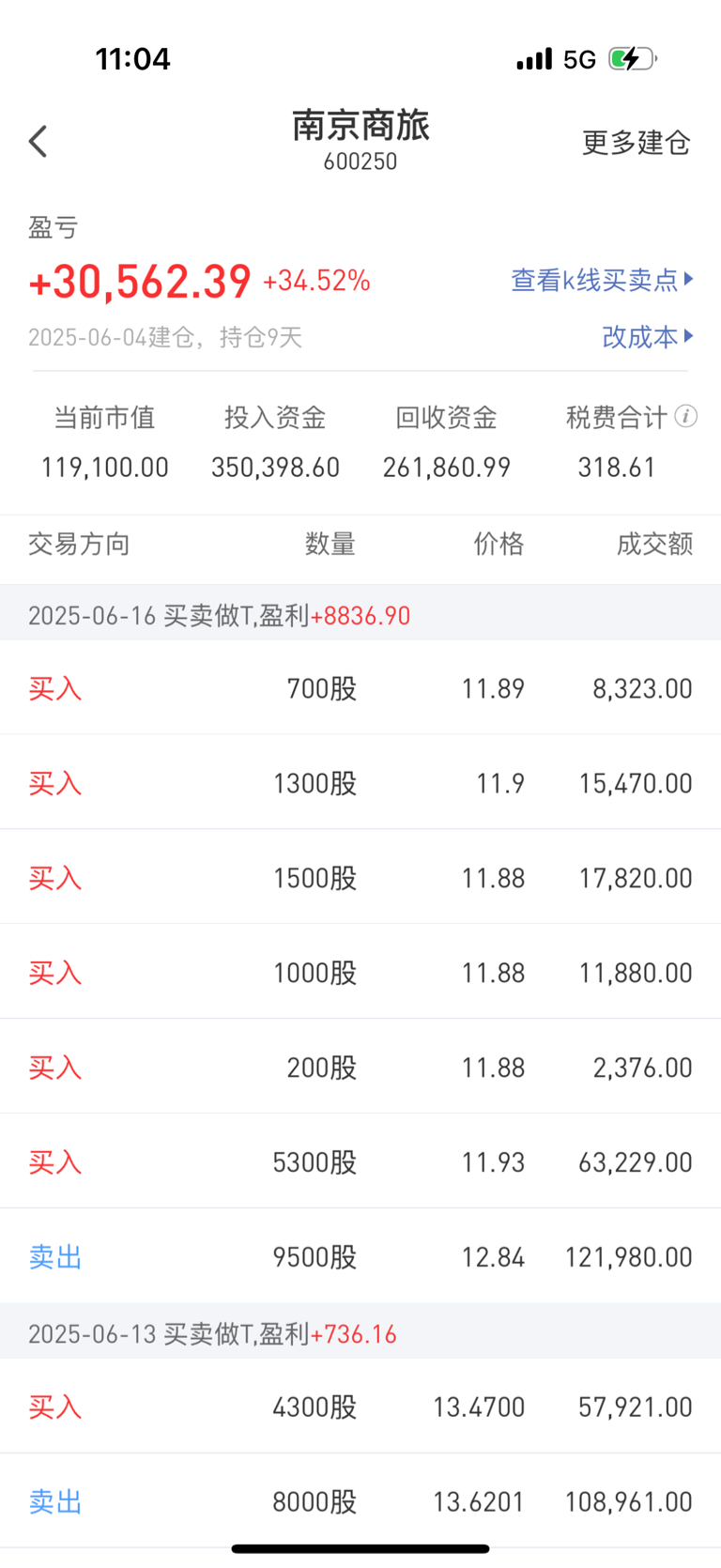The image size is (721, 1568).
Task: Tap the +30,562.39 profit figure
Action: pos(140,281)
